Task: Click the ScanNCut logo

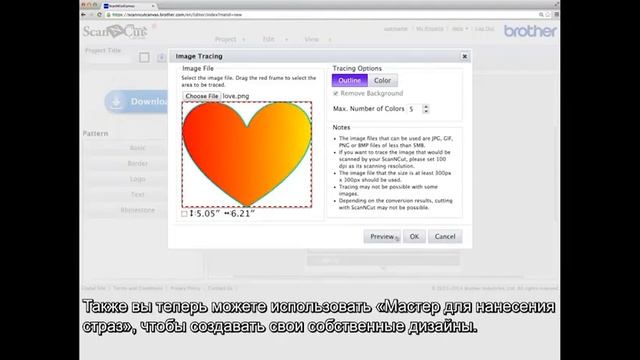Action: pos(115,32)
